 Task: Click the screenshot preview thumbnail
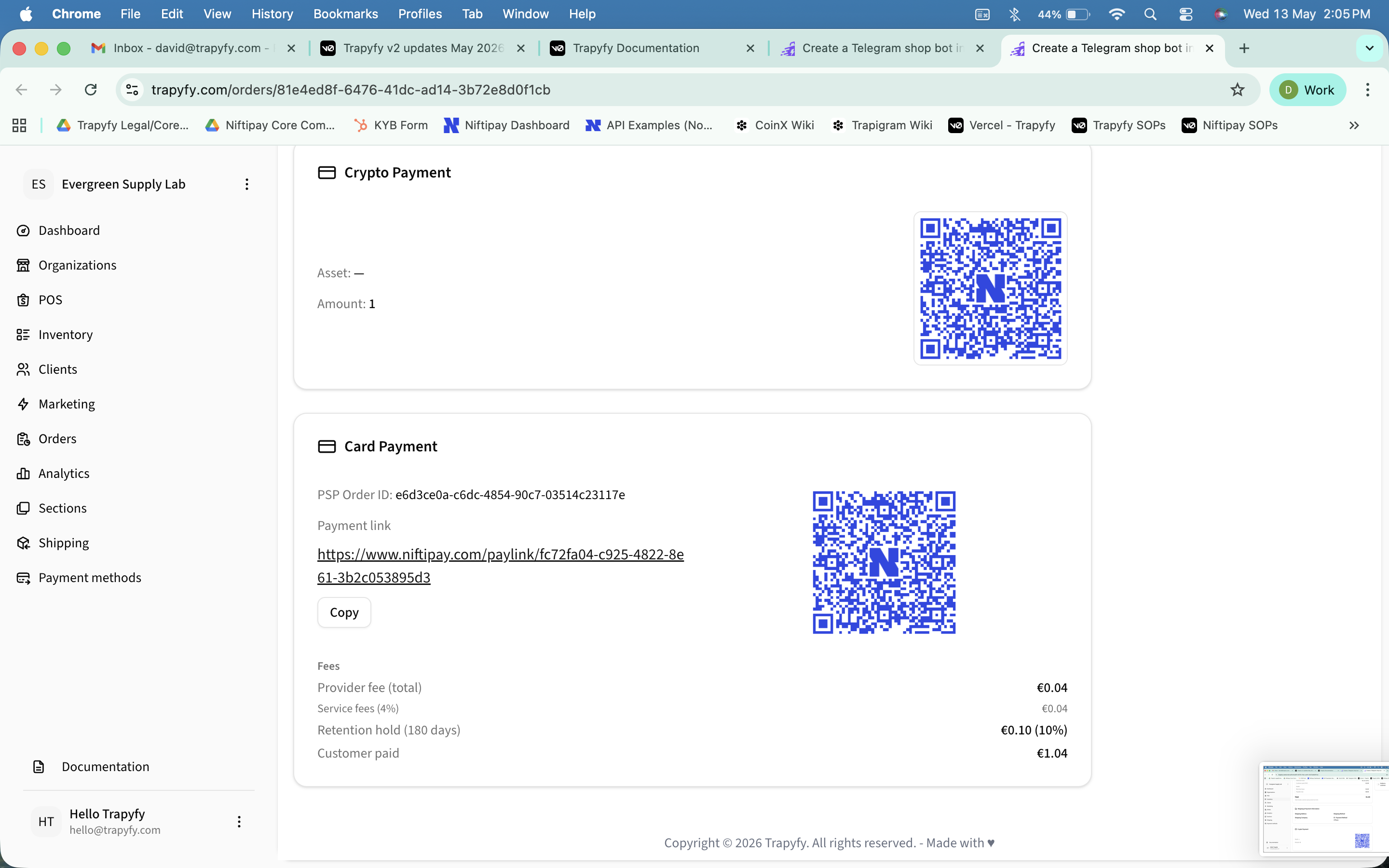point(1324,808)
